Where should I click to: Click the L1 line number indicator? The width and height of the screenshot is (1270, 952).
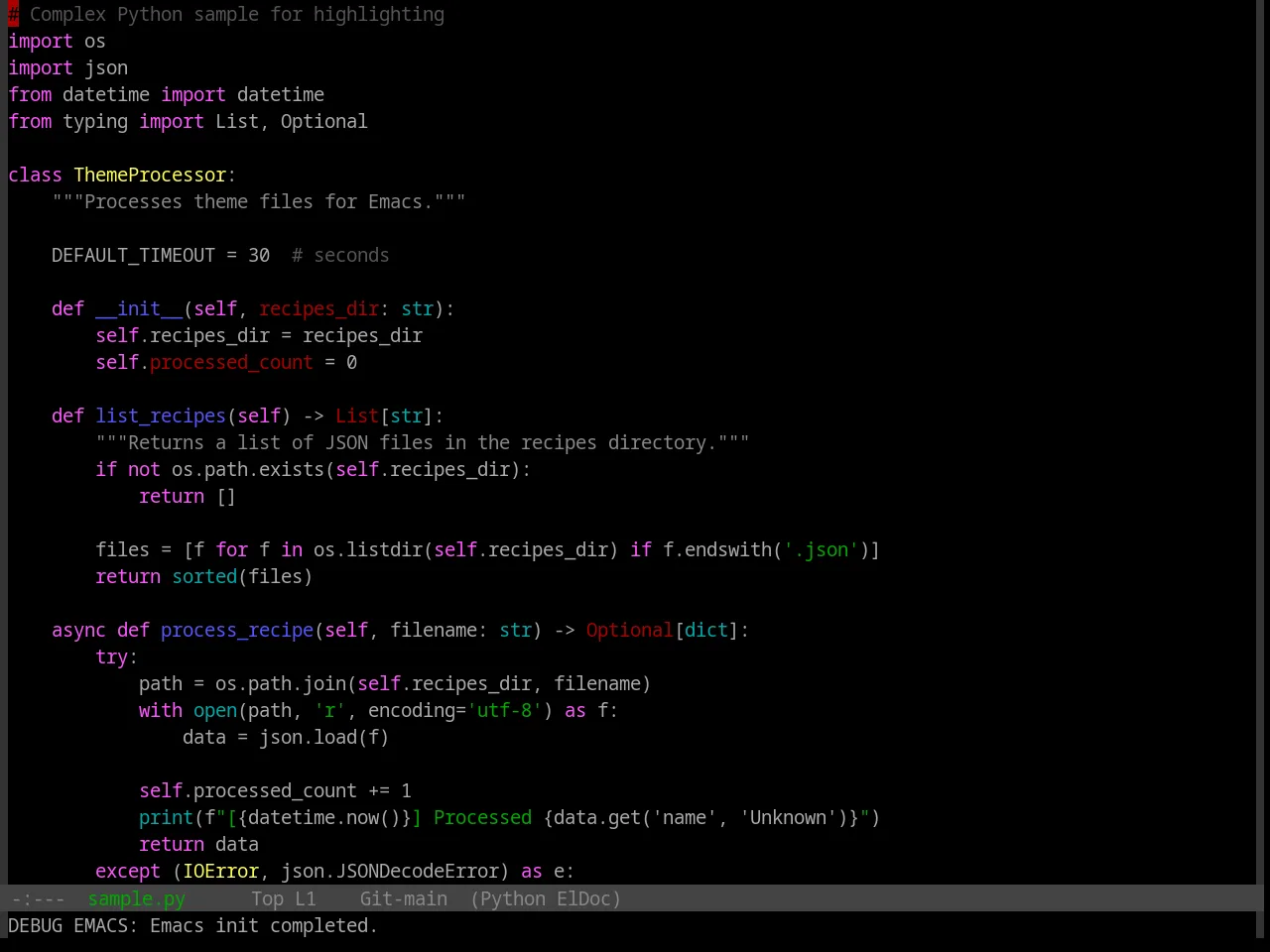click(305, 898)
